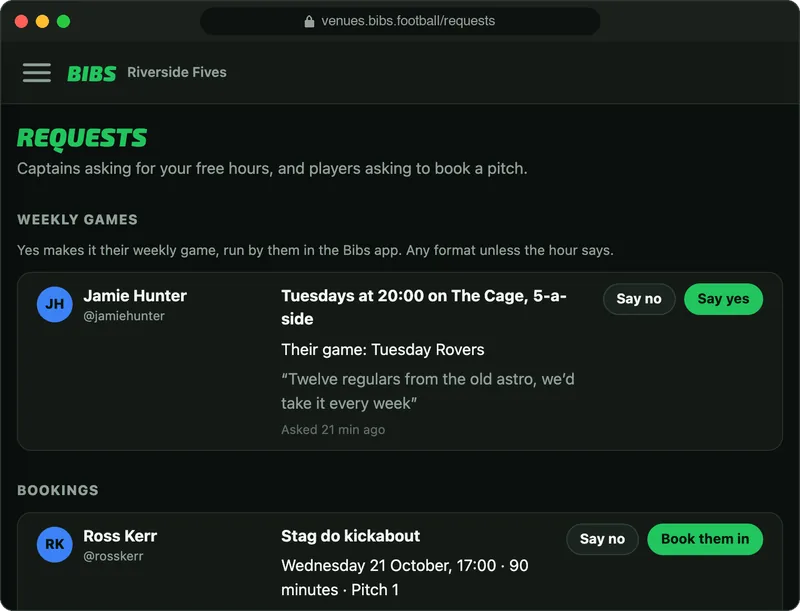Click the Riverside Fives venue name

(x=177, y=72)
